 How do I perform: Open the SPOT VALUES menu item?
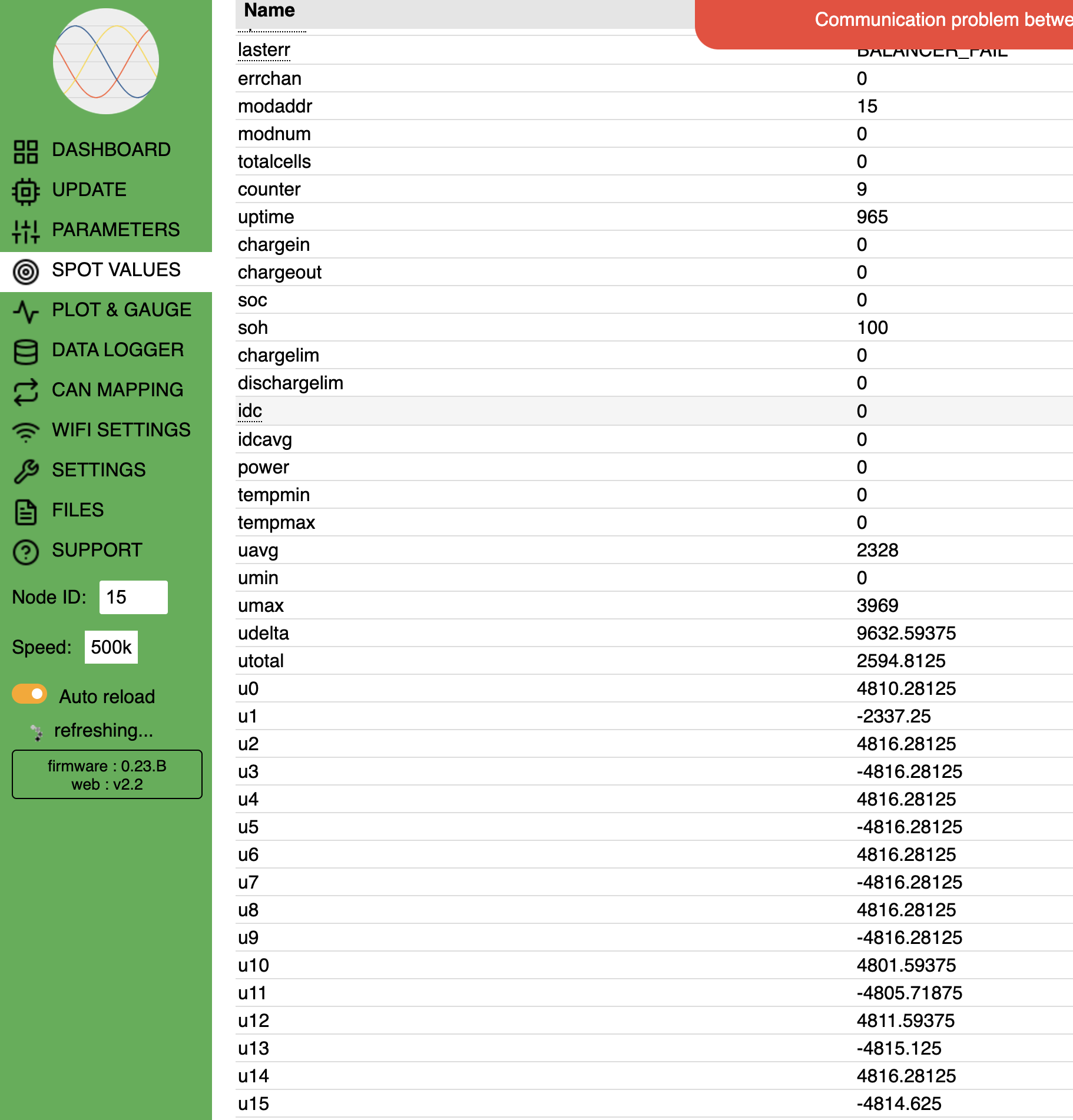[116, 270]
